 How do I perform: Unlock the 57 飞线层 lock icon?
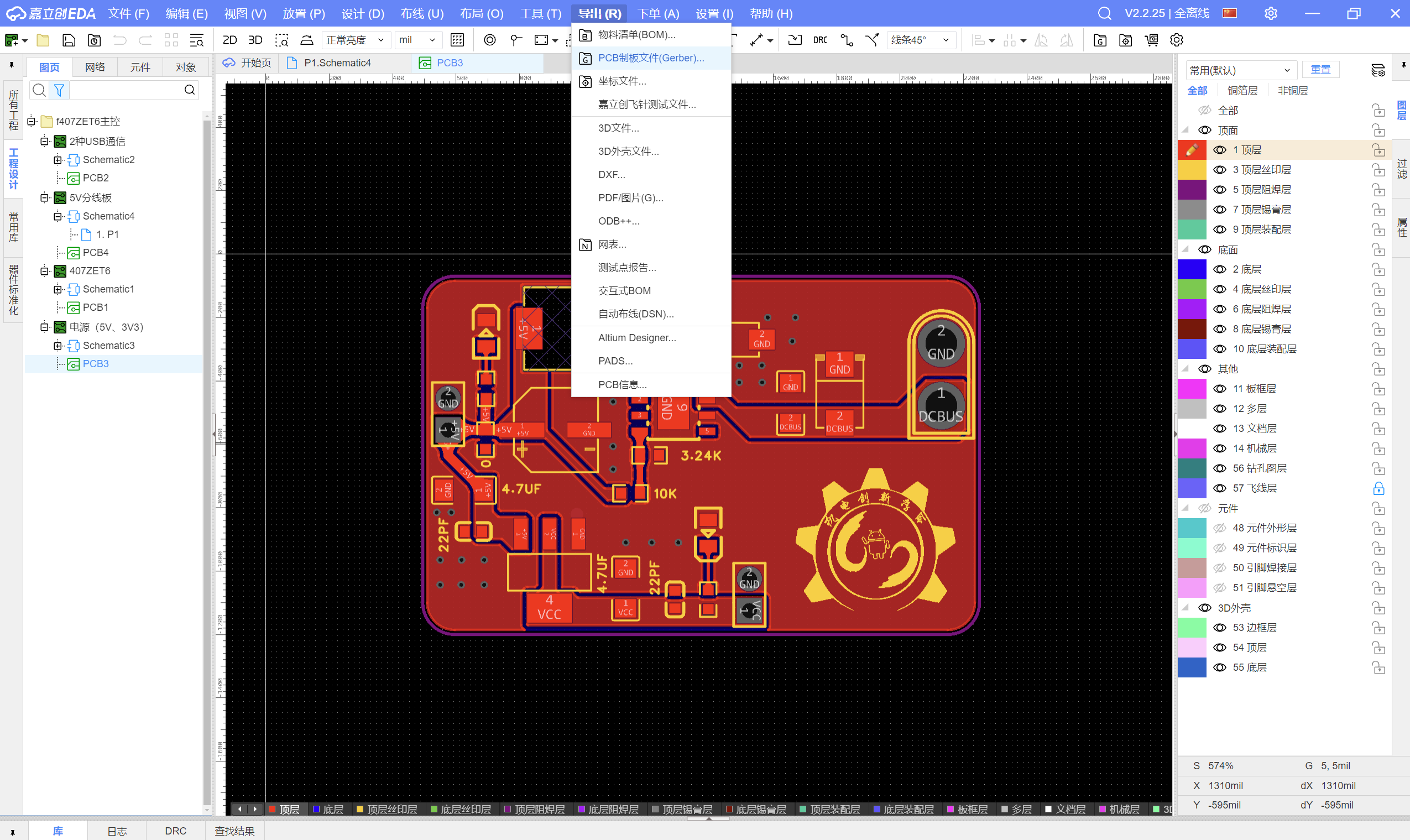click(x=1378, y=488)
